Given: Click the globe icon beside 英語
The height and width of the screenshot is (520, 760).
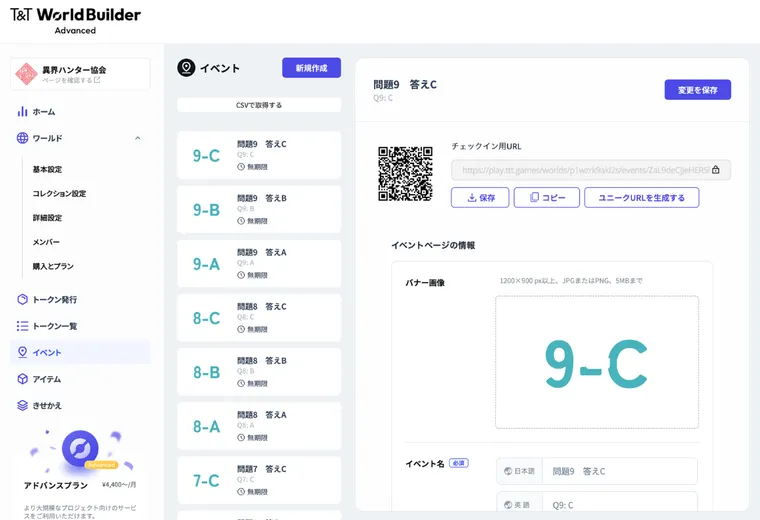Looking at the screenshot, I should pos(508,505).
